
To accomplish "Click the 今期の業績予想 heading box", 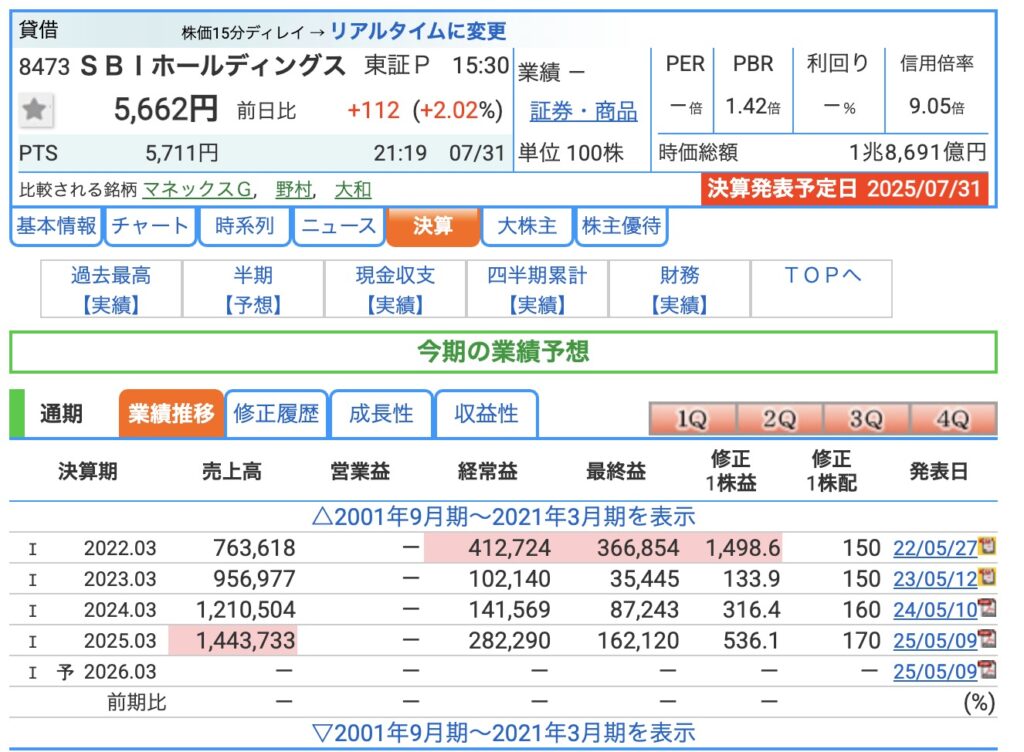I will (x=504, y=352).
